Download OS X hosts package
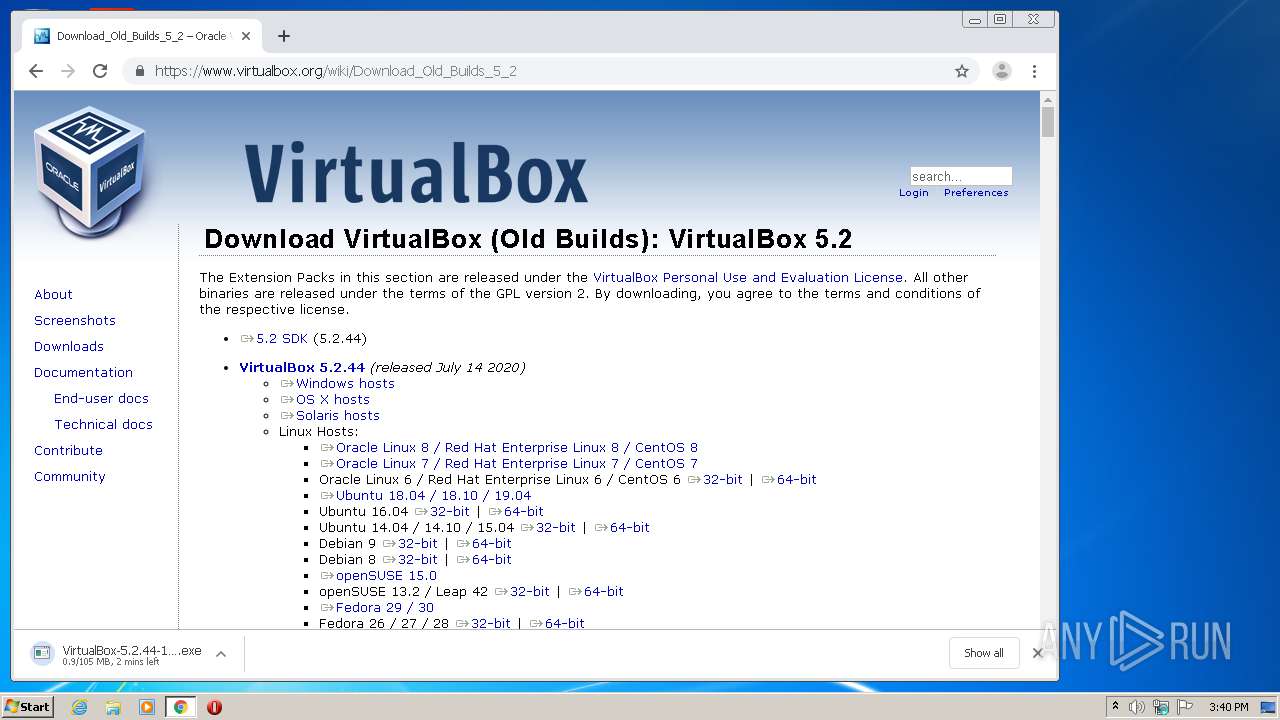 coord(325,399)
